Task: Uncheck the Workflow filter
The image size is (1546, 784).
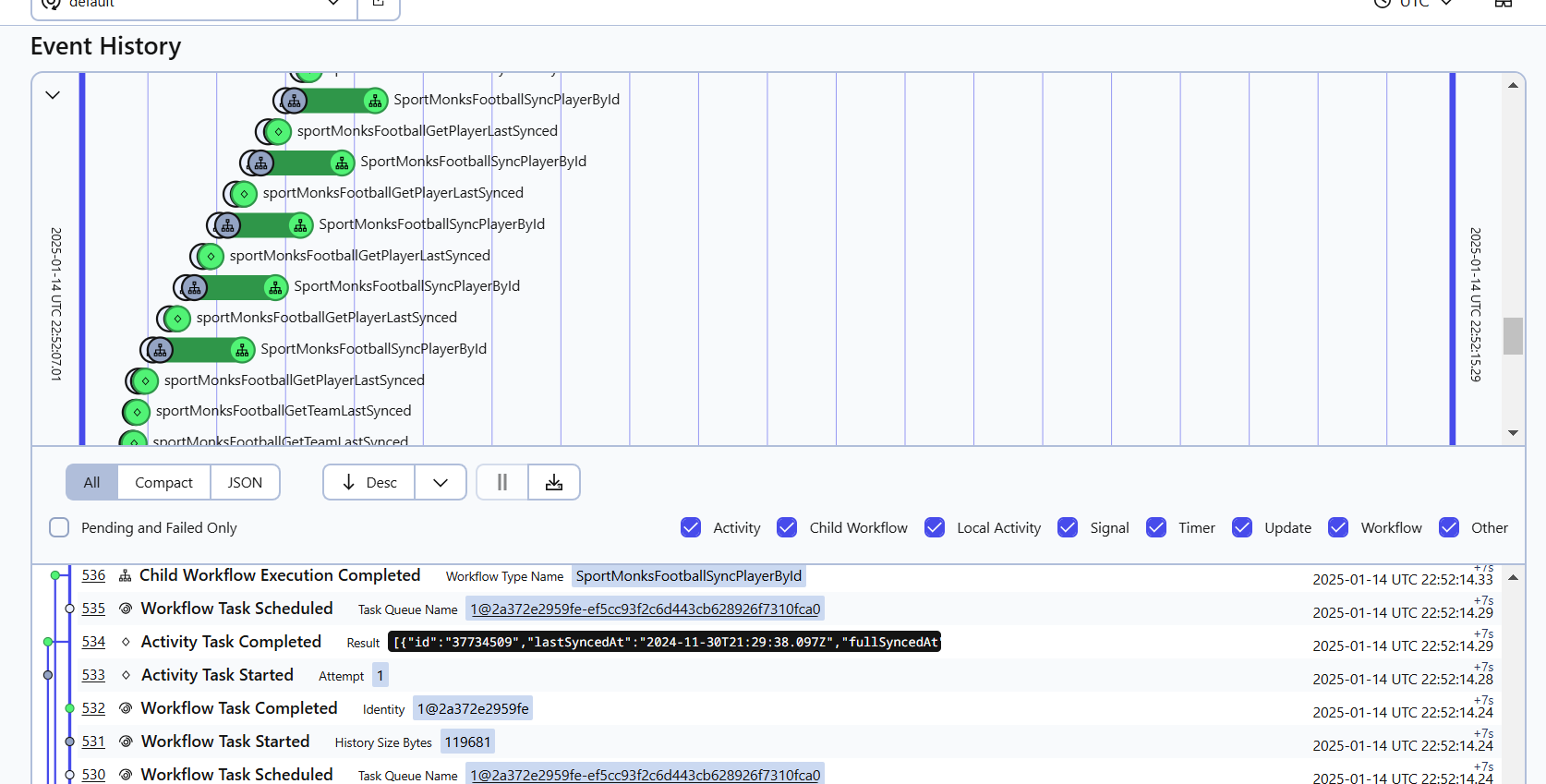Action: (x=1338, y=527)
